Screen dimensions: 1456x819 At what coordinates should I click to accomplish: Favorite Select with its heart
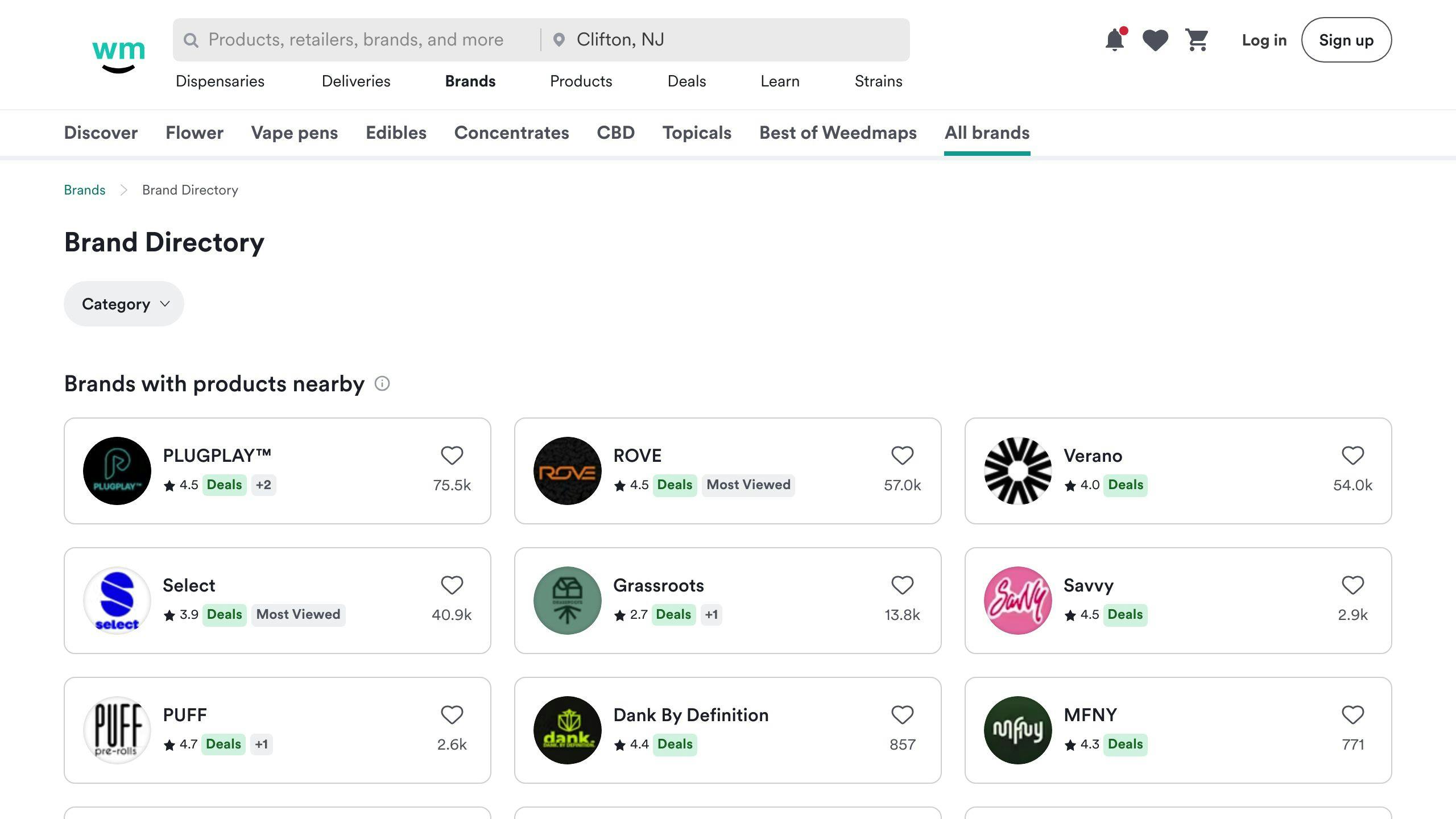tap(452, 585)
